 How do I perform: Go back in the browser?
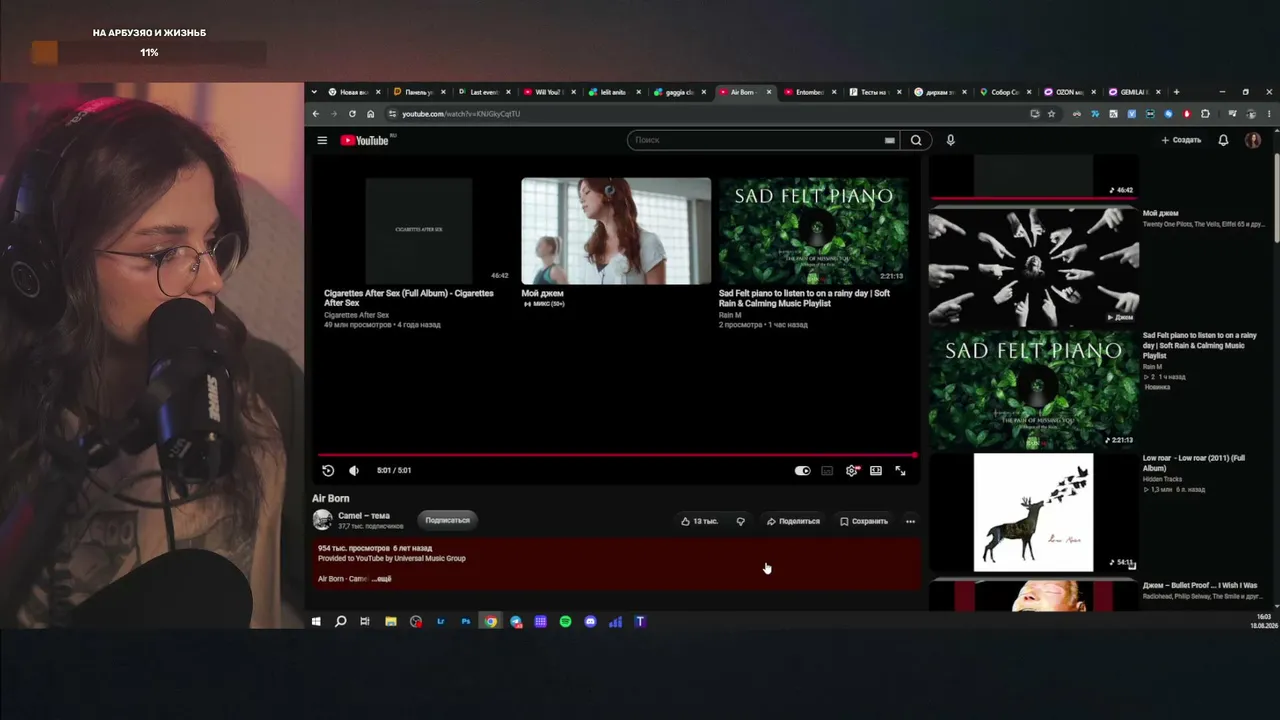[315, 114]
